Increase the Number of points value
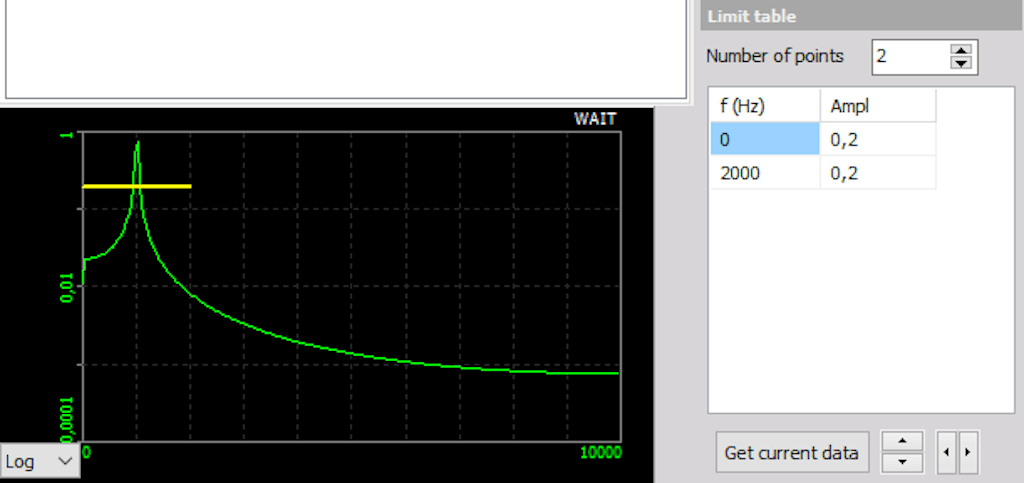 961,51
